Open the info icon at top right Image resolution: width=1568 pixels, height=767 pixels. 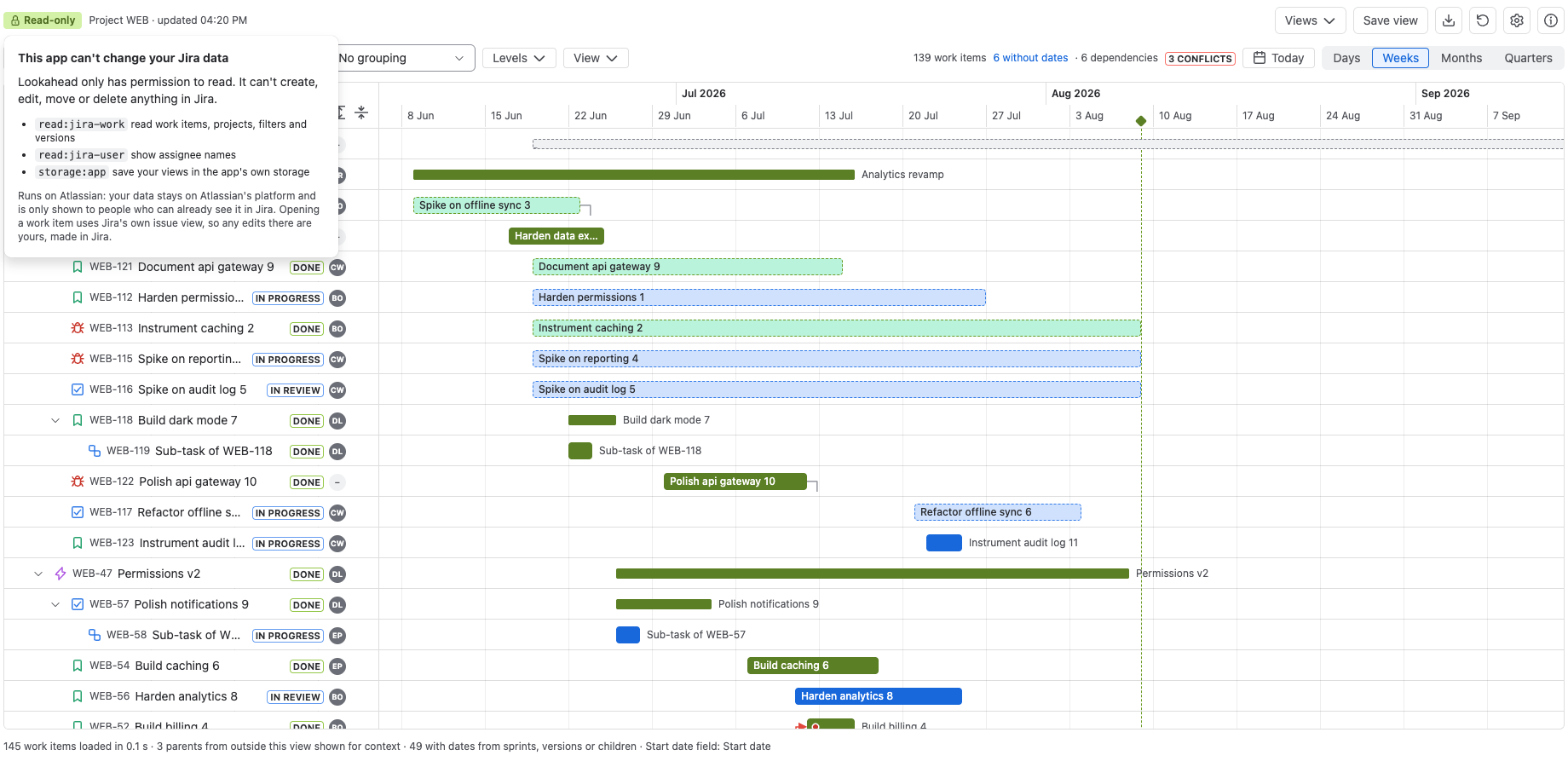tap(1551, 20)
